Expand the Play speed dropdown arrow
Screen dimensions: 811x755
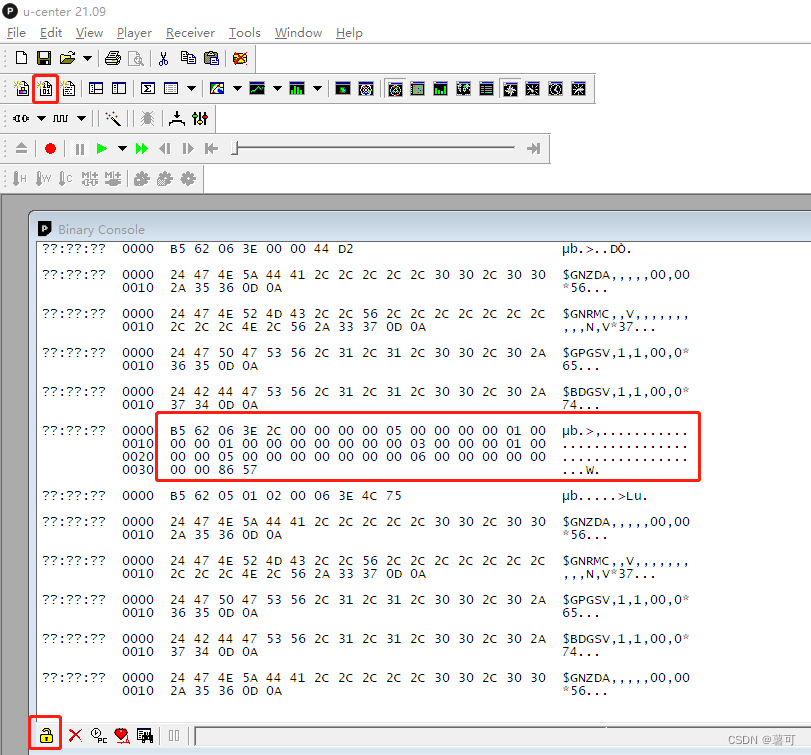122,149
